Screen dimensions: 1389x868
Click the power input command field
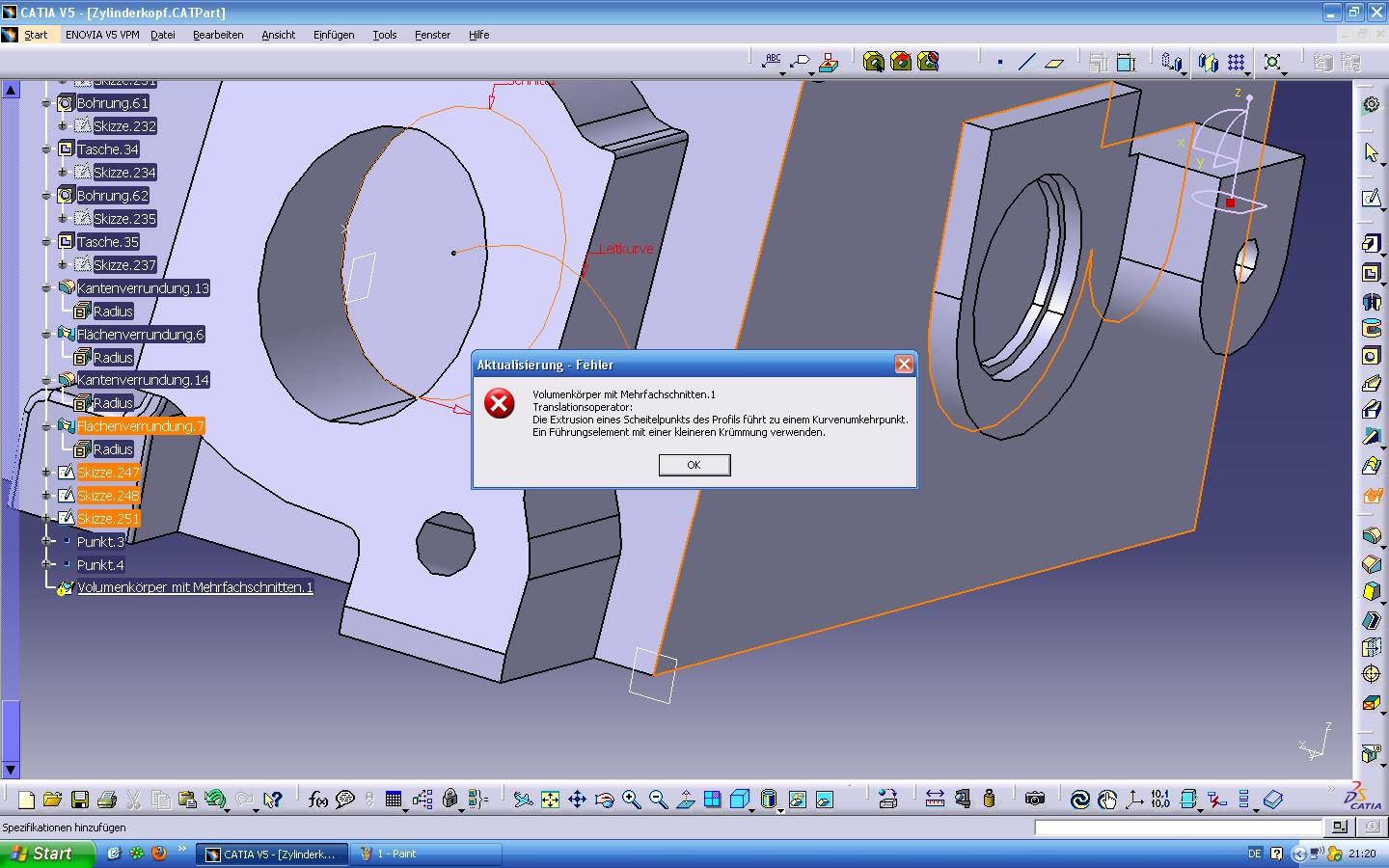pos(1178,827)
